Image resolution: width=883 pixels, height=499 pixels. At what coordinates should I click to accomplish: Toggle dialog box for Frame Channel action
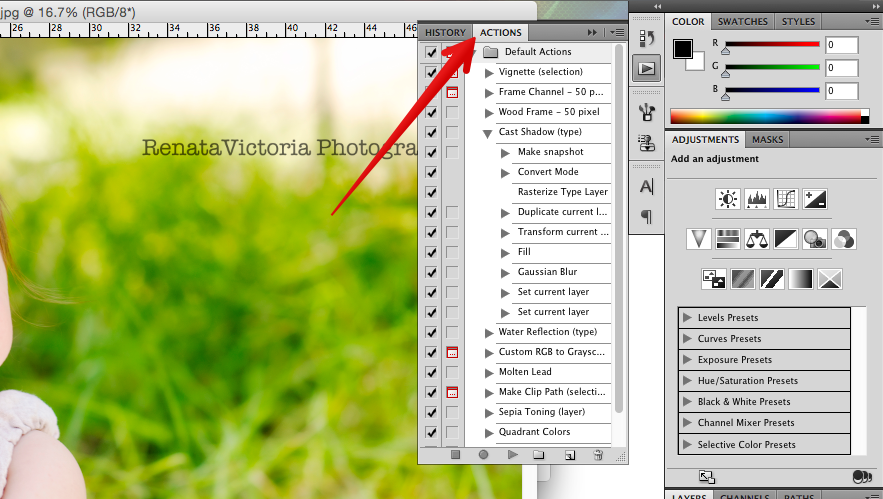pos(452,92)
